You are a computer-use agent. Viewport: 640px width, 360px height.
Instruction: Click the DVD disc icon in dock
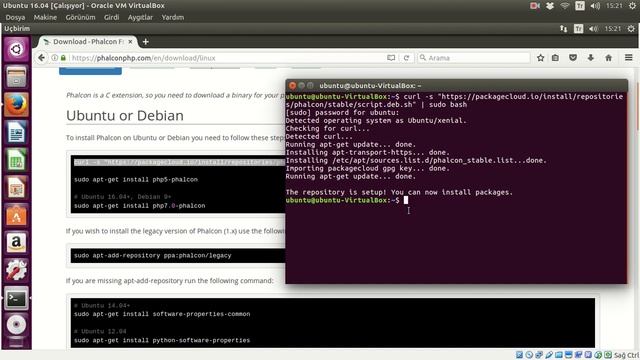tap(16, 325)
